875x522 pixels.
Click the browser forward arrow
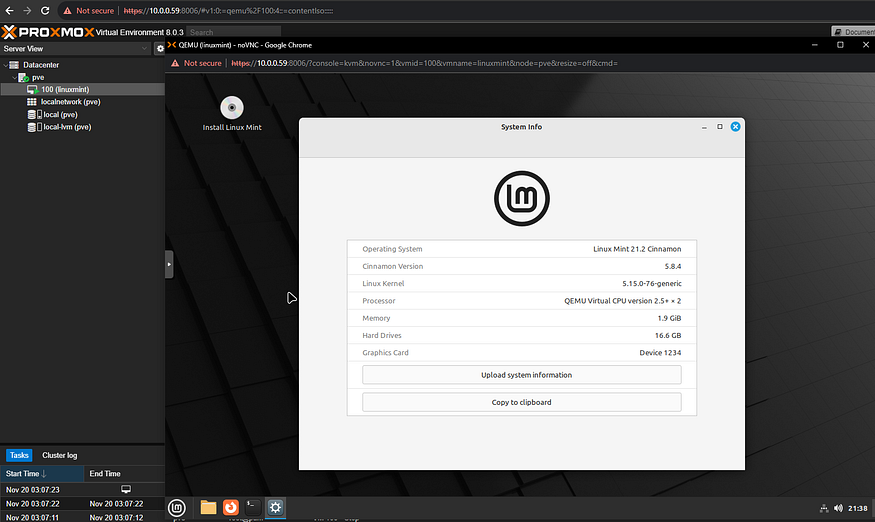click(x=27, y=11)
